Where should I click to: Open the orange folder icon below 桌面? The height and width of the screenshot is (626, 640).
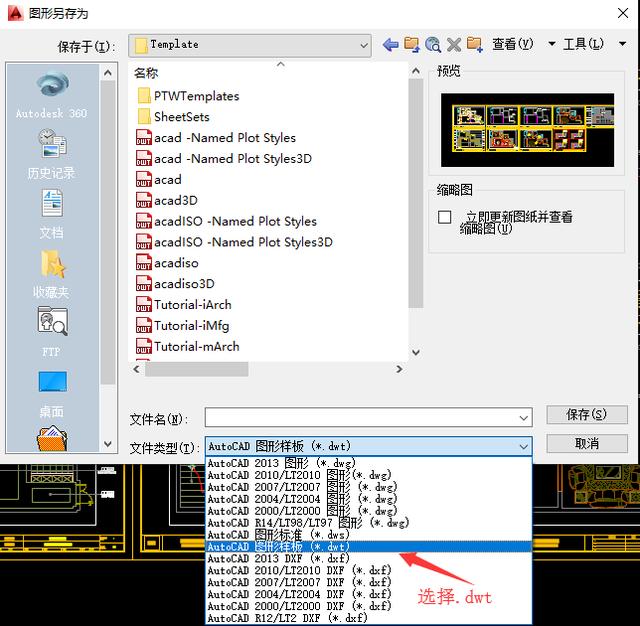pyautogui.click(x=52, y=438)
